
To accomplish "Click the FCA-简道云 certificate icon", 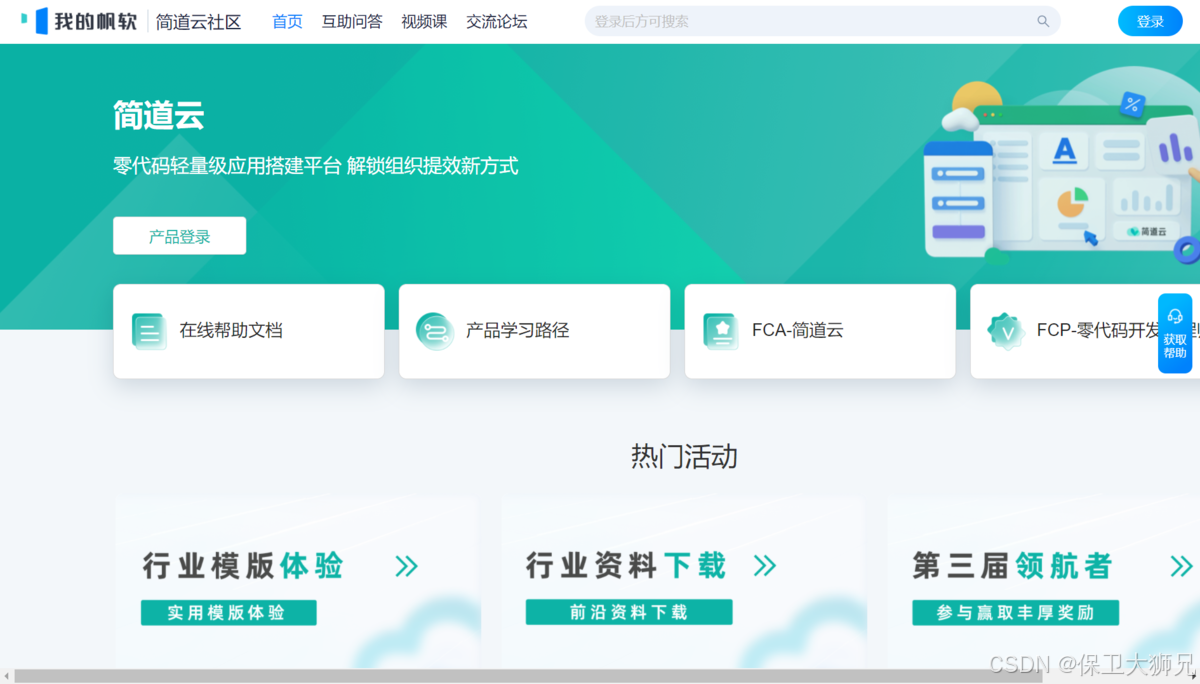I will [721, 331].
